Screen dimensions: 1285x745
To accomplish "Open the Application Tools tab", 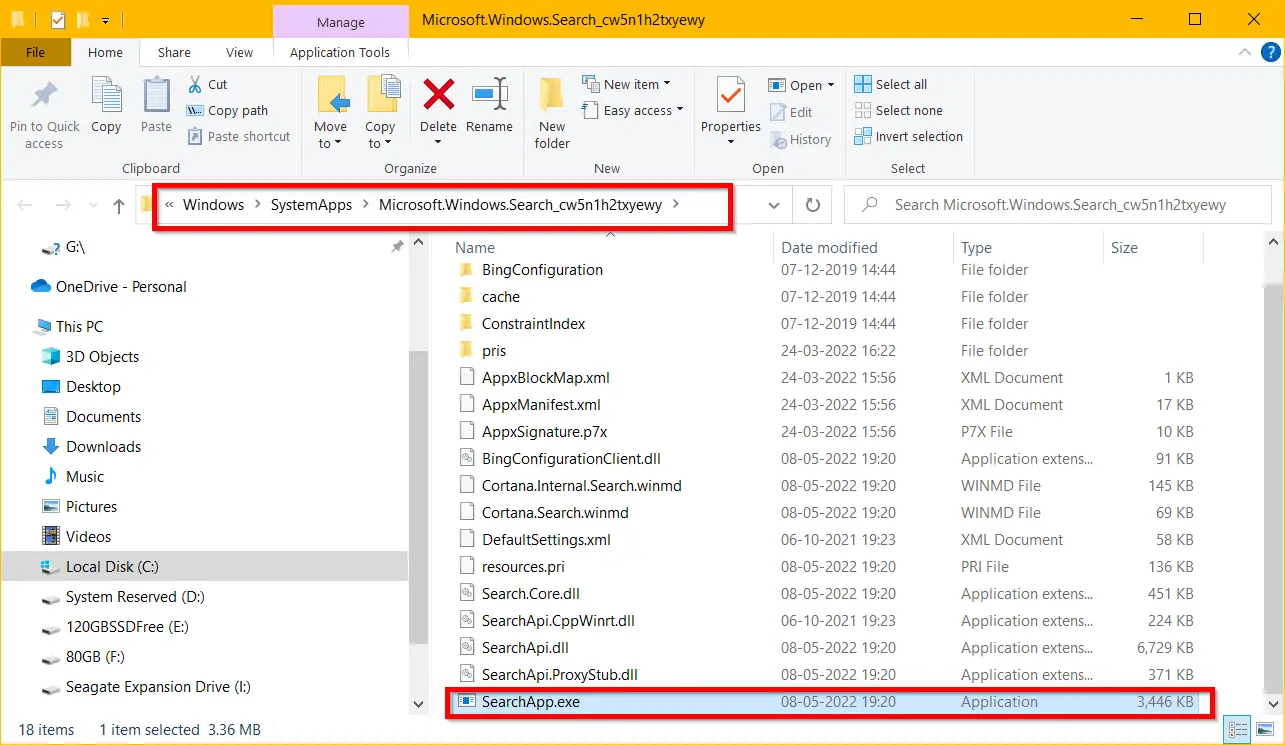I will 340,53.
